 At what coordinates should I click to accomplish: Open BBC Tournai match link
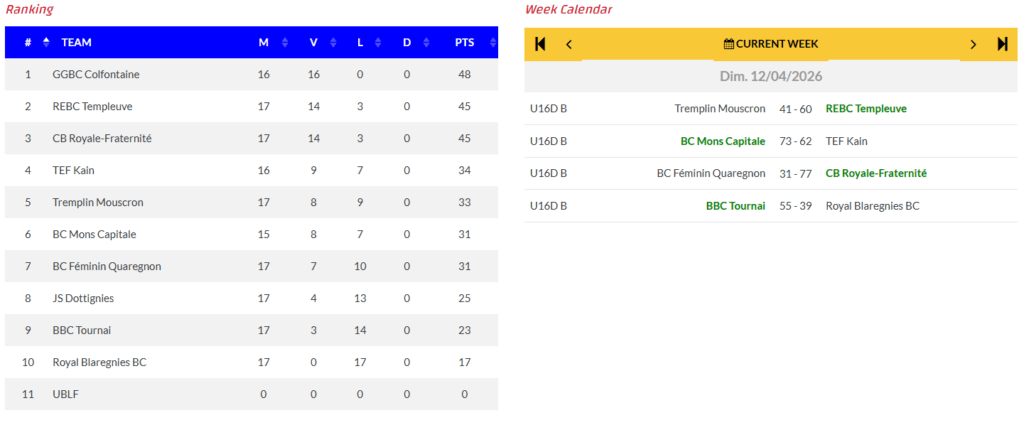tap(735, 206)
